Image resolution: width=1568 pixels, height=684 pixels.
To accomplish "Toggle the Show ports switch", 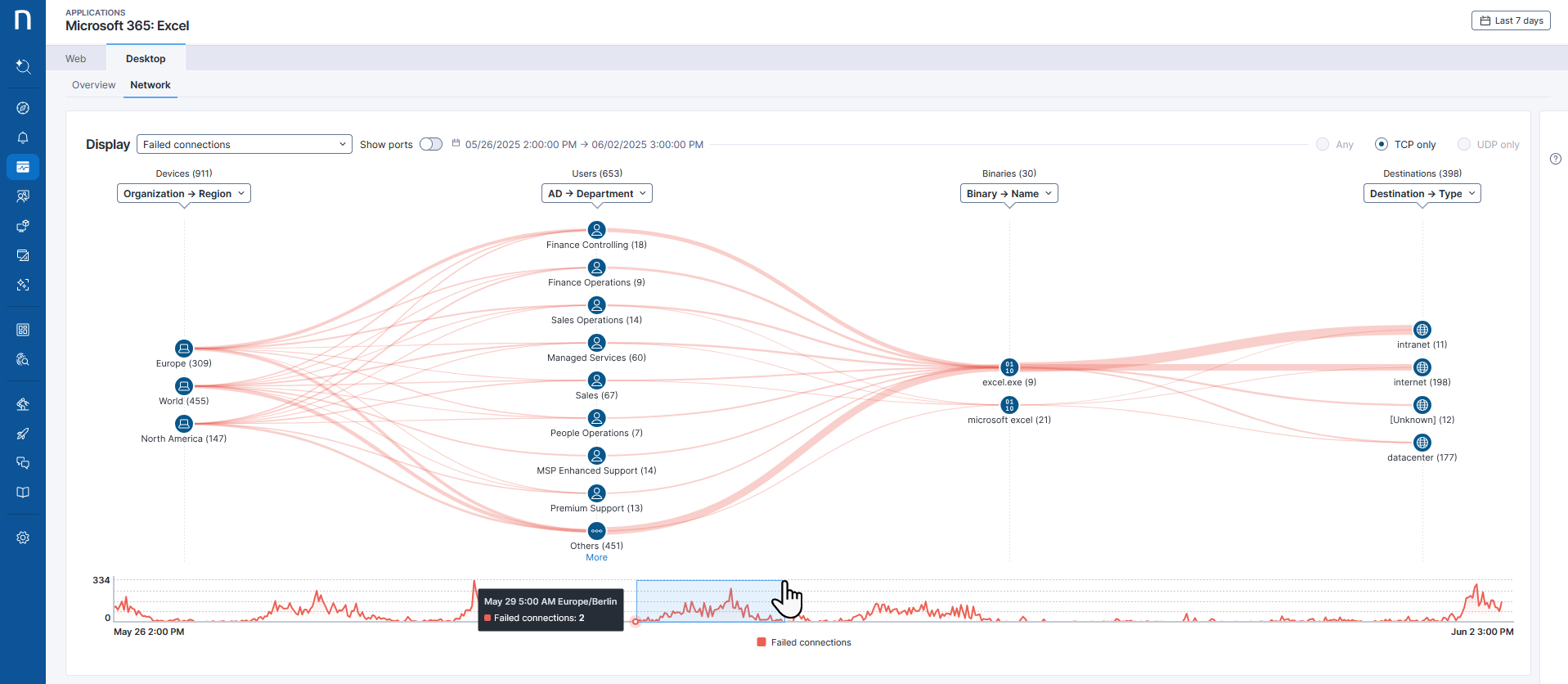I will (431, 144).
